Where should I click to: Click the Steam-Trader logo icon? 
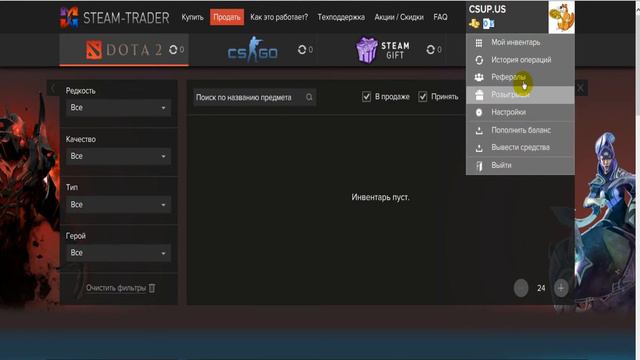click(69, 17)
